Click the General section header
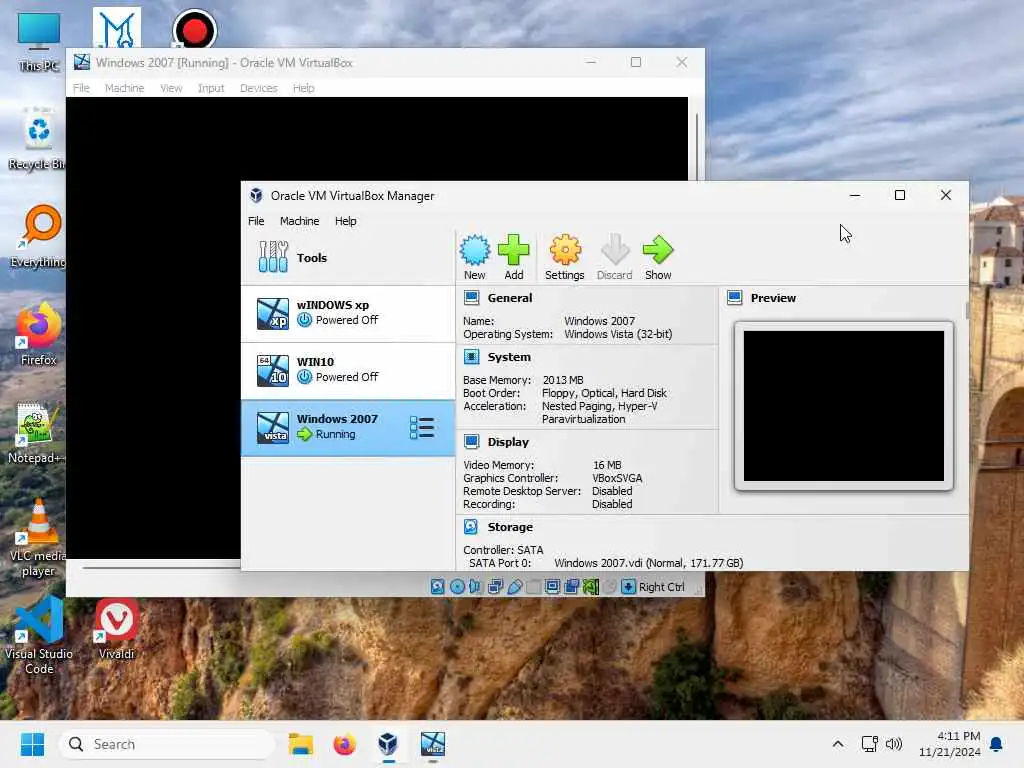The height and width of the screenshot is (768, 1024). 509,298
